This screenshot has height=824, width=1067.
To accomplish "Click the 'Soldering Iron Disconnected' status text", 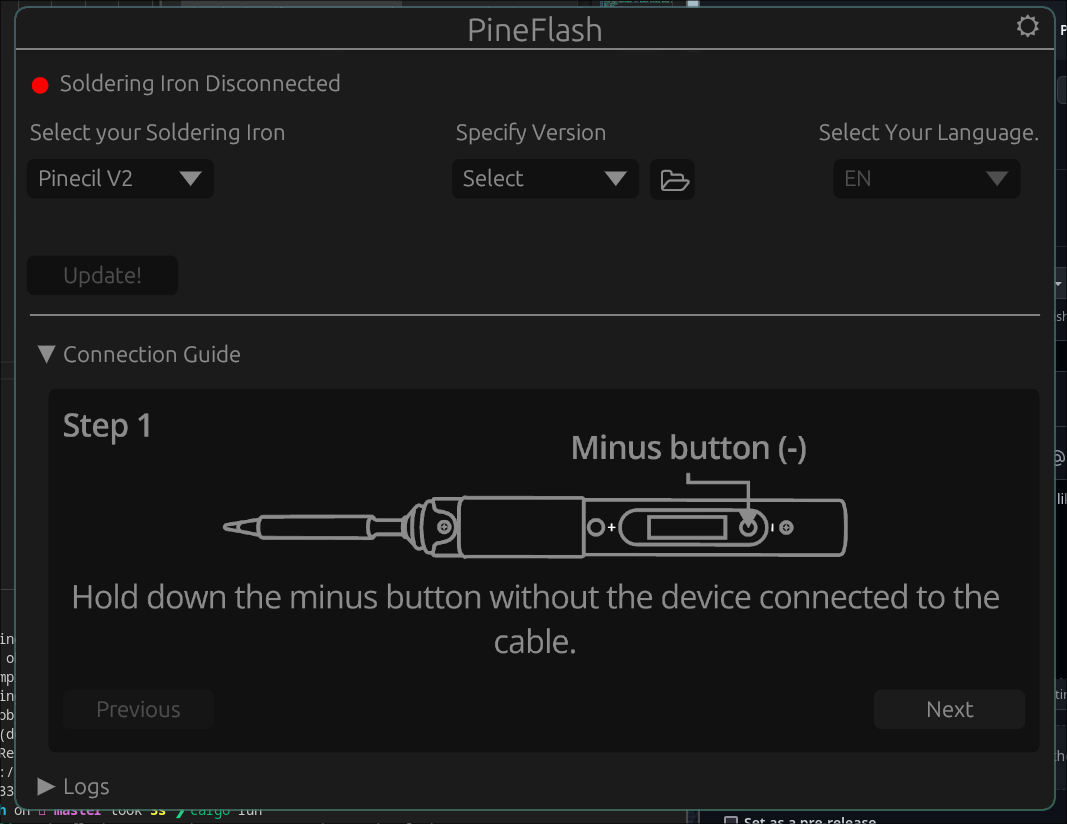I will pyautogui.click(x=200, y=84).
